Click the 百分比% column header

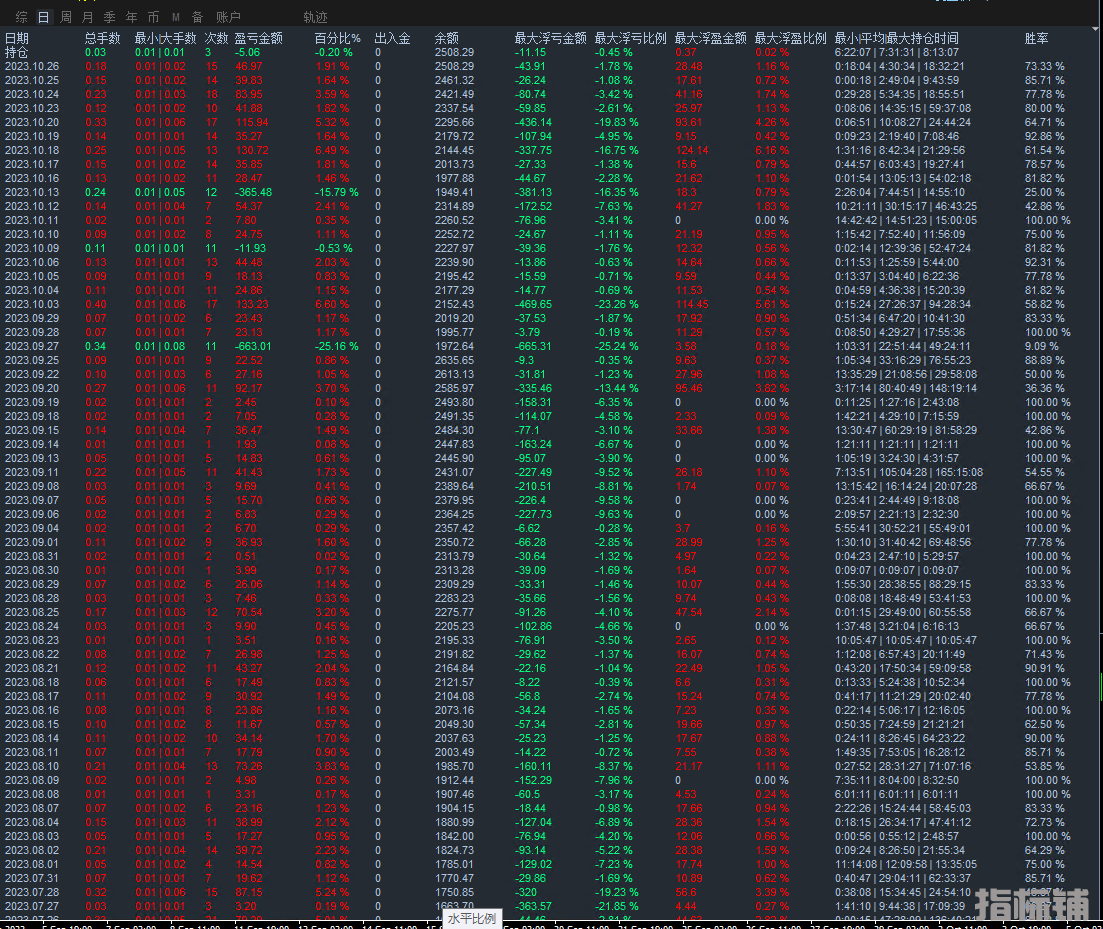coord(338,38)
